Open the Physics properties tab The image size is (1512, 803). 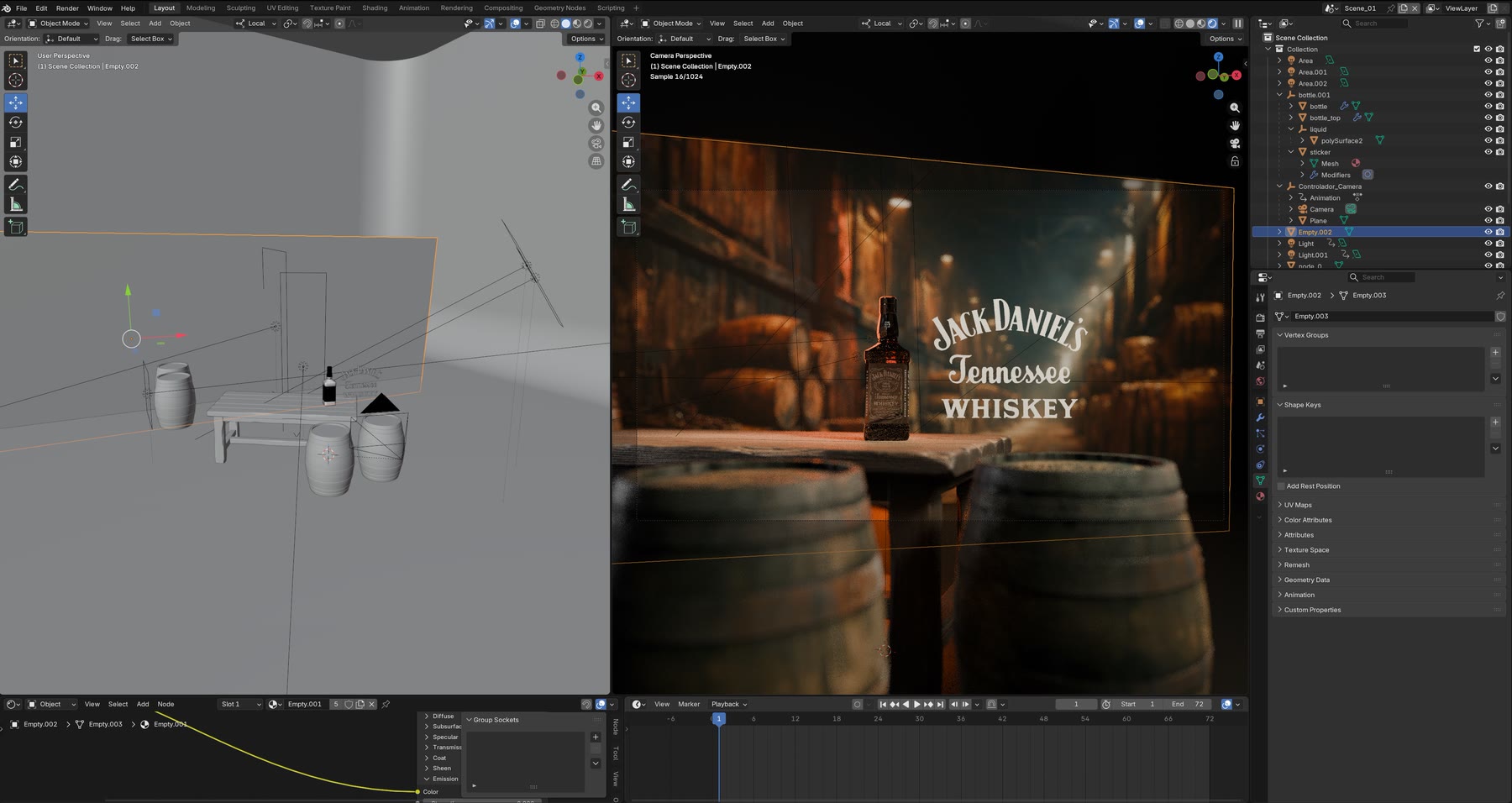[x=1260, y=449]
